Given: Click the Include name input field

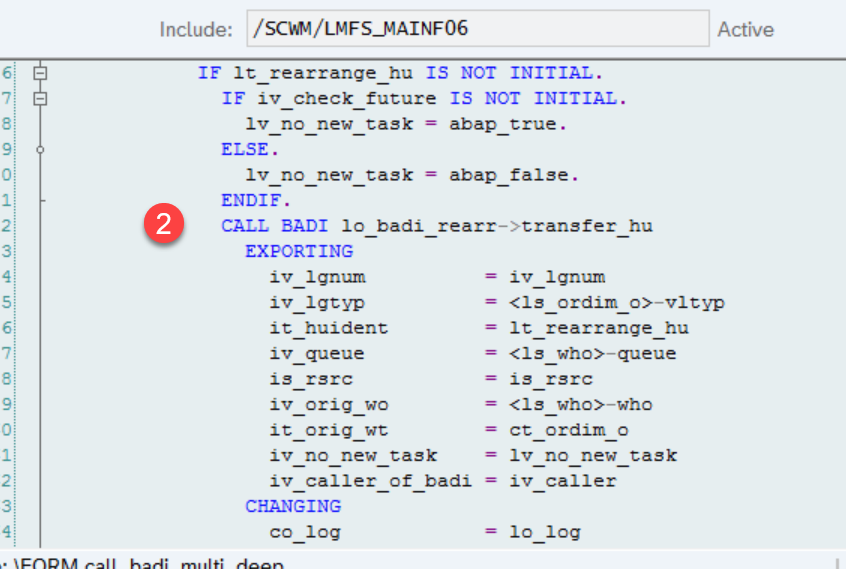Looking at the screenshot, I should pos(477,28).
